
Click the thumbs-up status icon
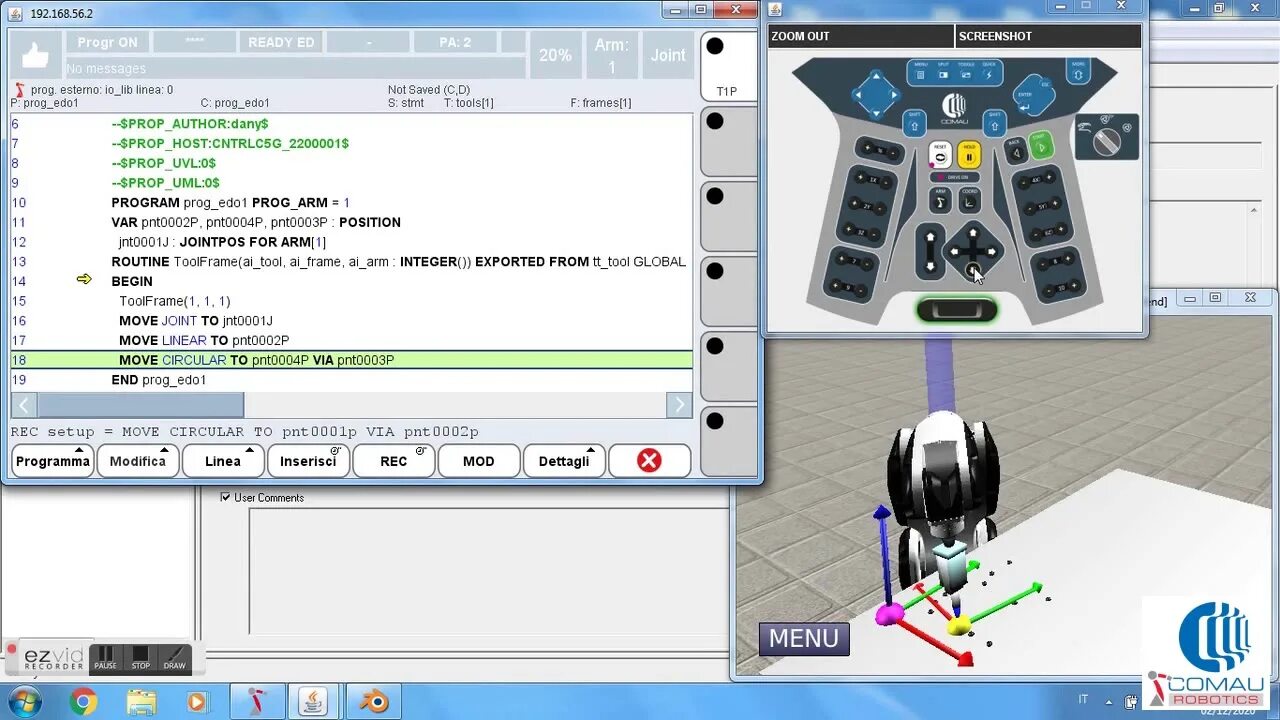[35, 55]
